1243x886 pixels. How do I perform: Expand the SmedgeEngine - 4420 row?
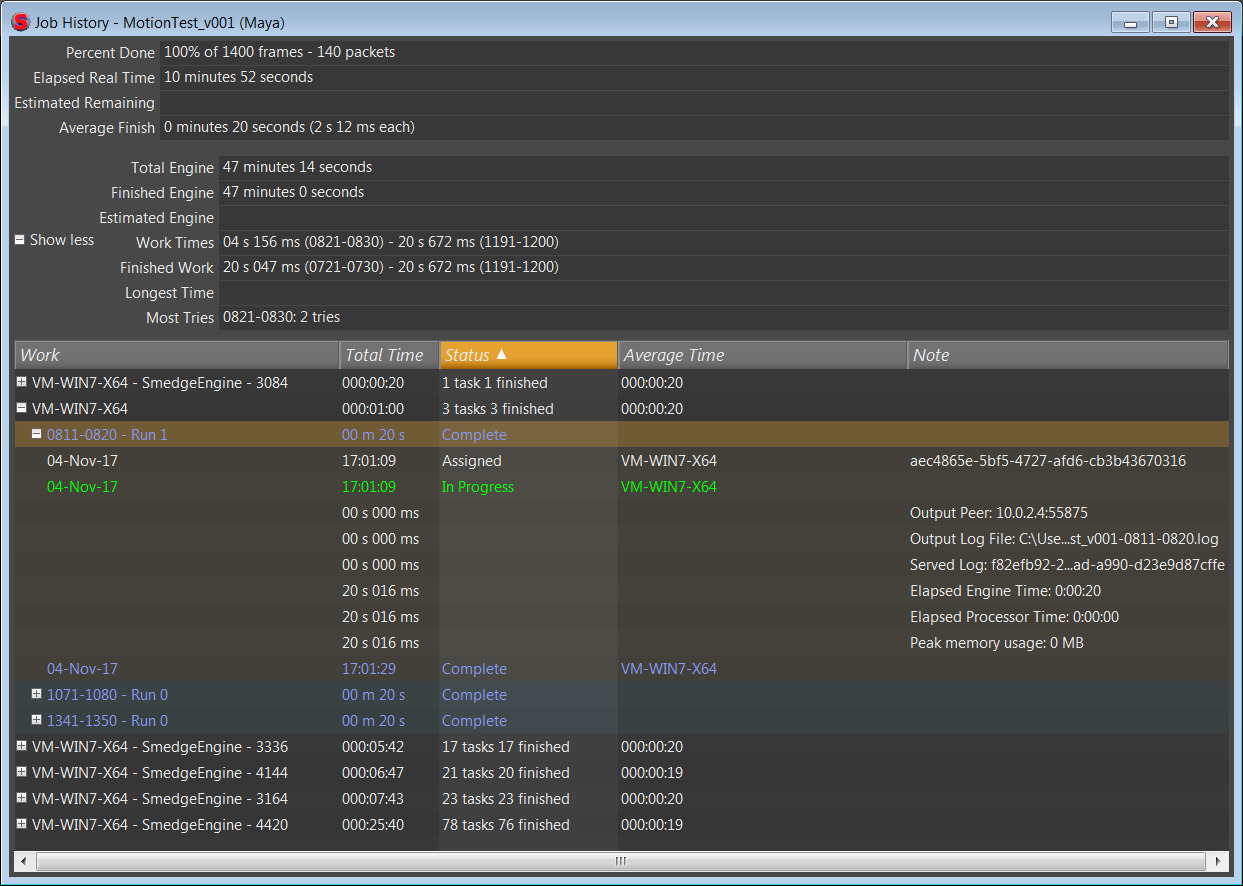22,824
